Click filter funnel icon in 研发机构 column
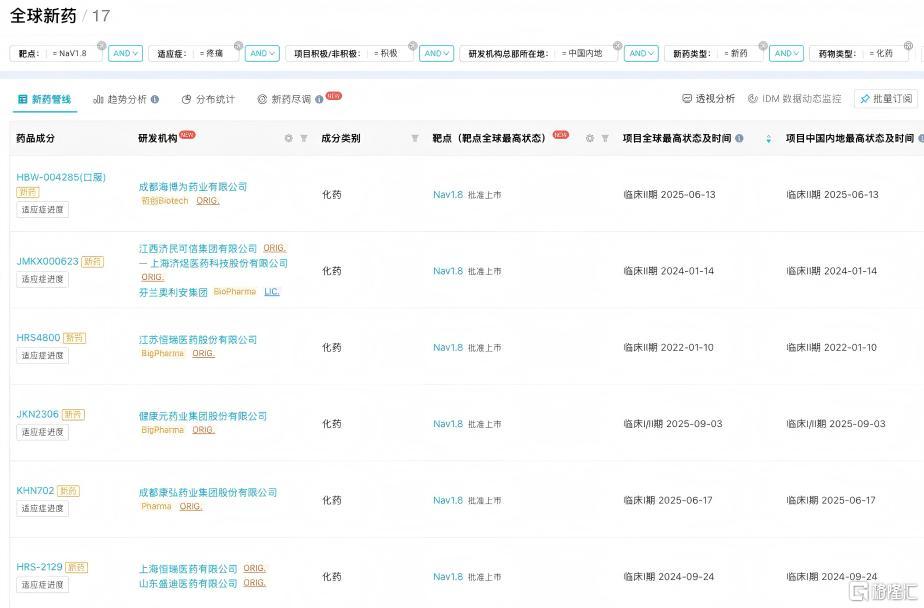 304,139
